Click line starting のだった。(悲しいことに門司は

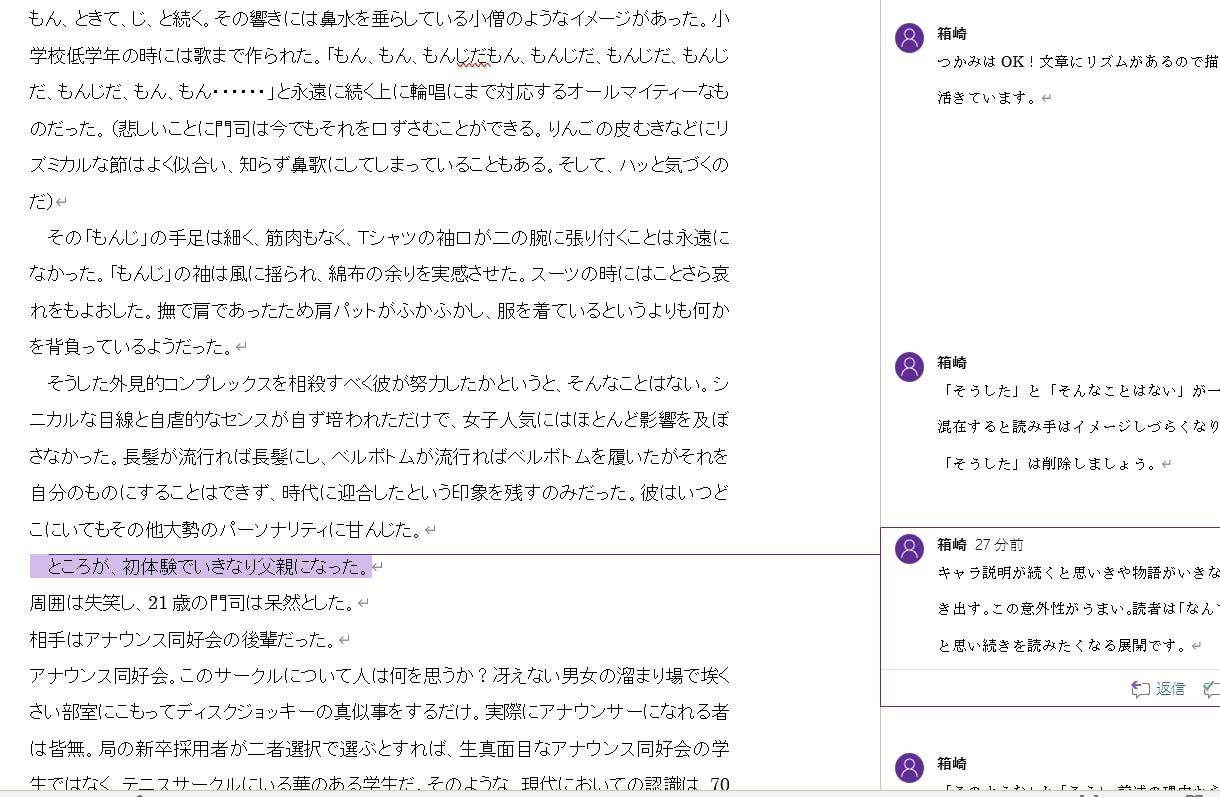click(x=379, y=128)
